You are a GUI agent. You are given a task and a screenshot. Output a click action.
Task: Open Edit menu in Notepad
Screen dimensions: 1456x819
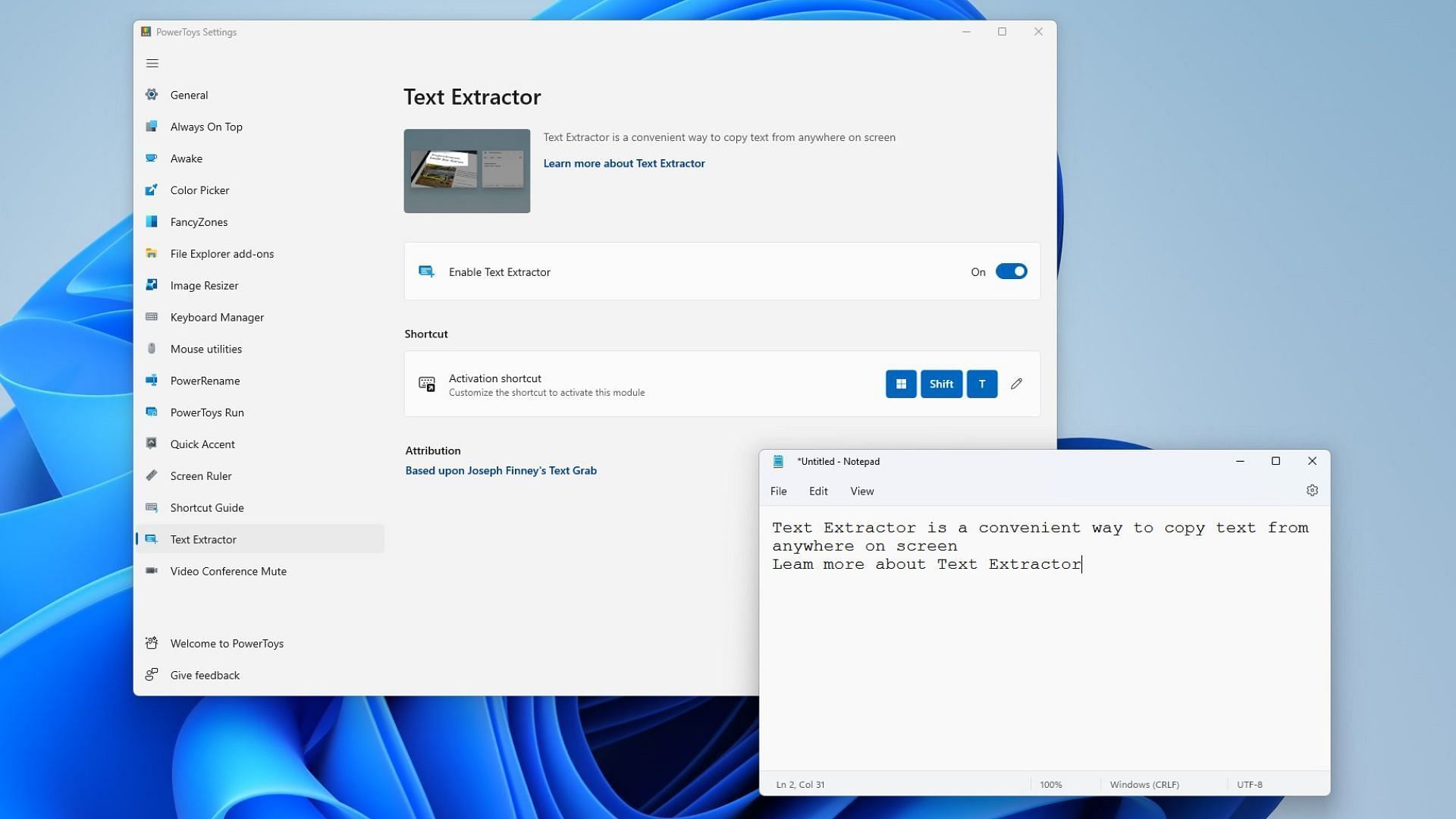tap(818, 490)
